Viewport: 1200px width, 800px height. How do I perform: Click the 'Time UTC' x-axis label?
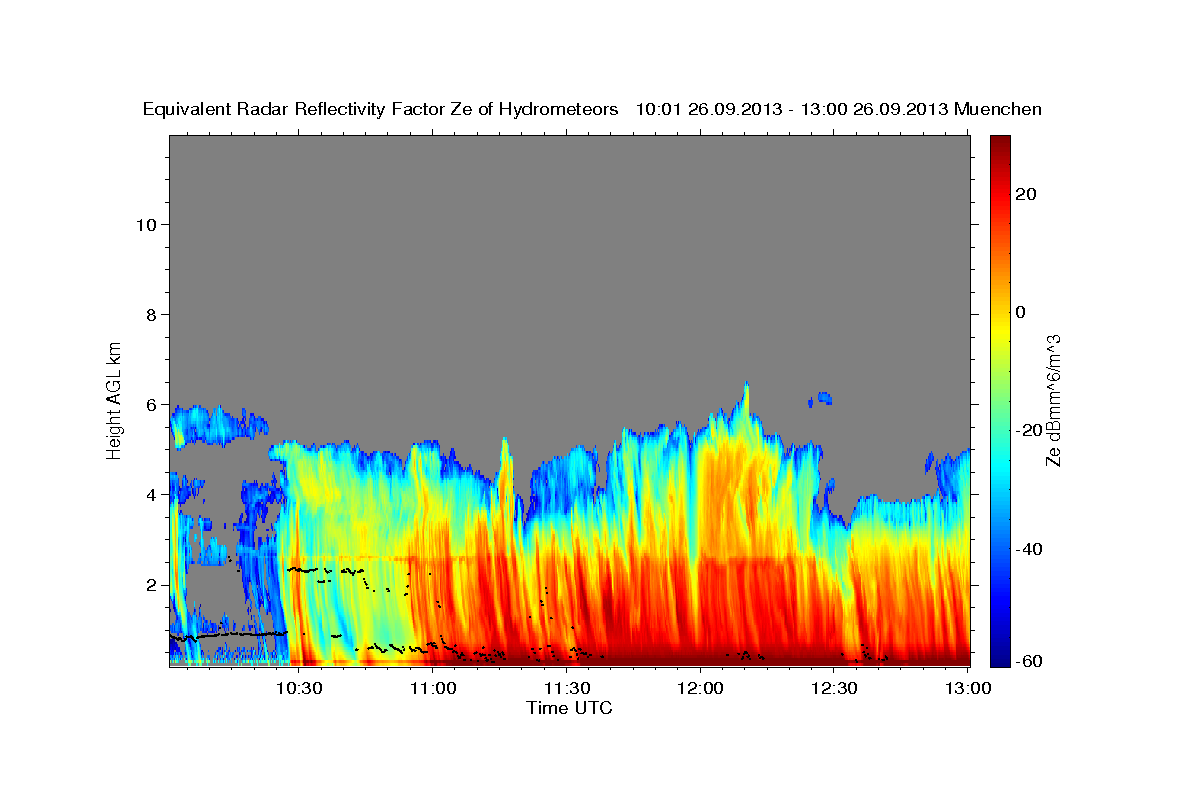coord(569,708)
